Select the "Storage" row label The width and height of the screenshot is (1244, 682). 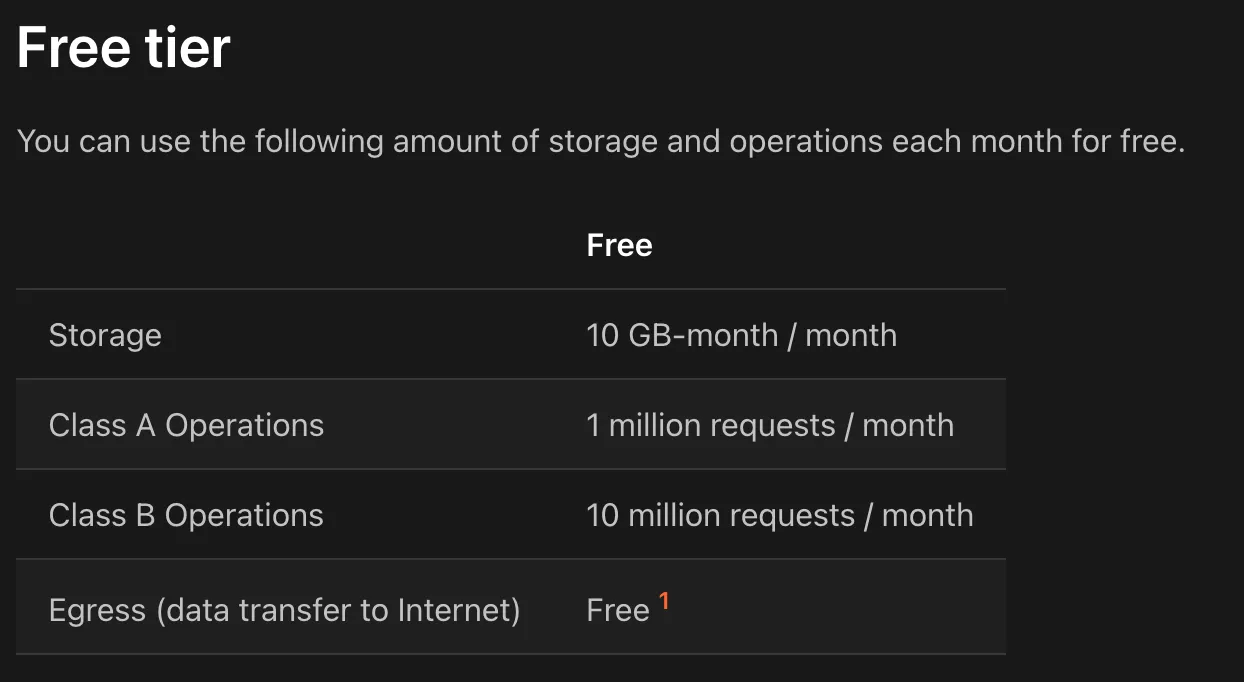105,335
